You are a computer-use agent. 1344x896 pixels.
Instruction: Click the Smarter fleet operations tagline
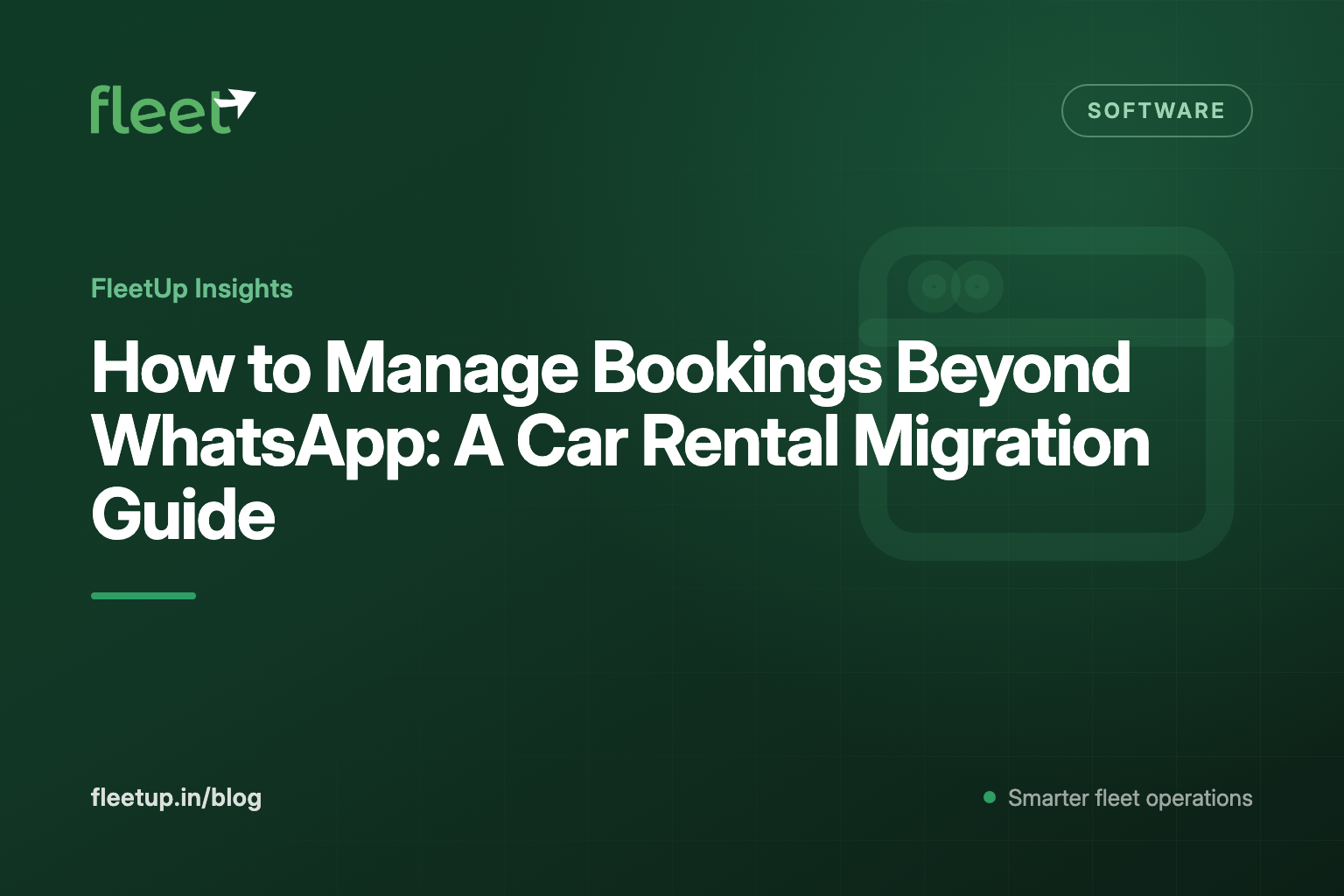1118,798
